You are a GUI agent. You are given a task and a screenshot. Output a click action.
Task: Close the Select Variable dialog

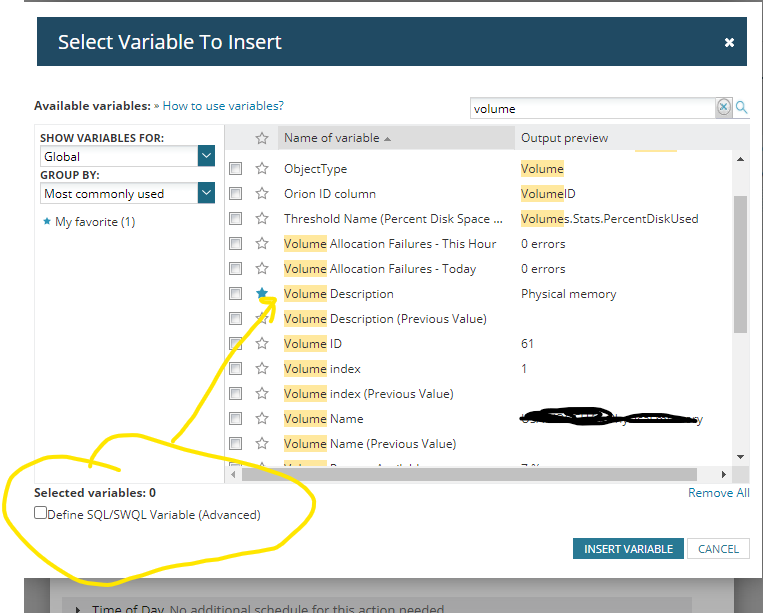729,43
